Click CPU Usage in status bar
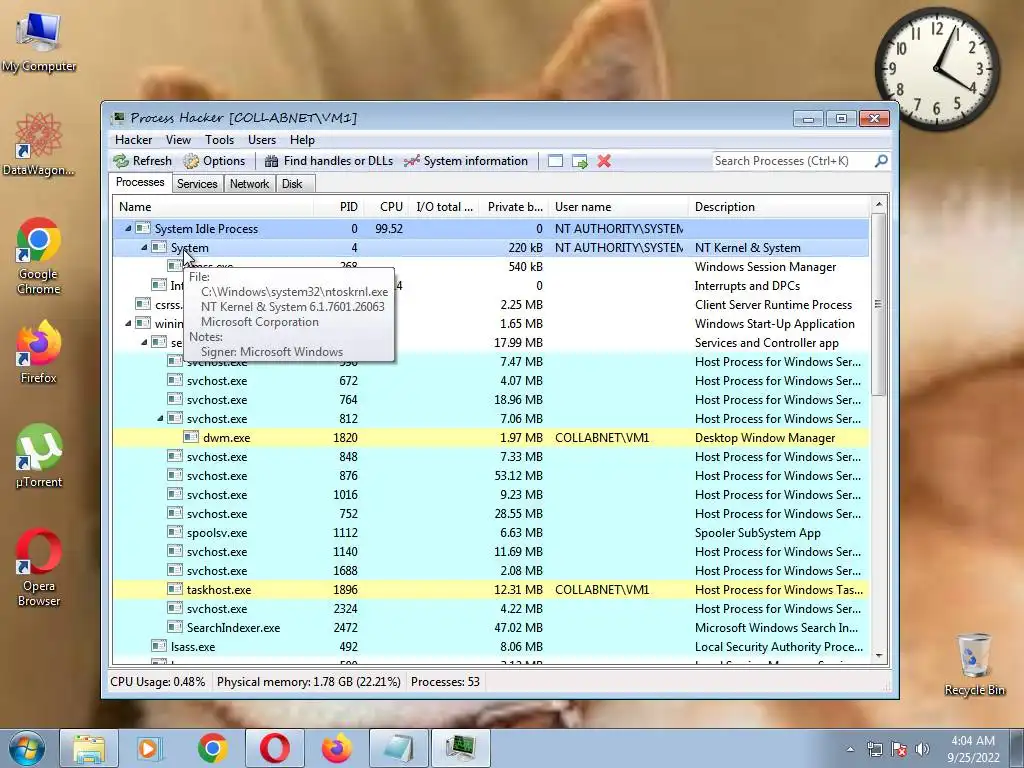 pyautogui.click(x=157, y=682)
